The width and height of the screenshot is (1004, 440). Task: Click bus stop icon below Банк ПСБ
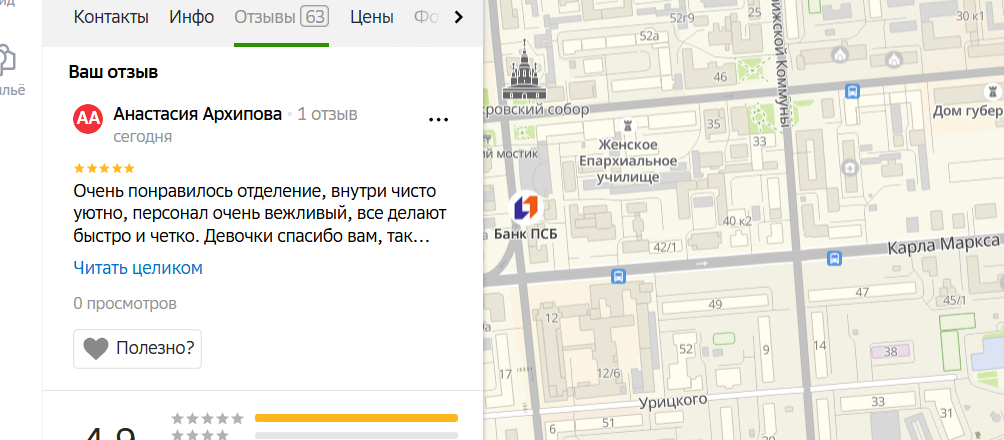(618, 277)
